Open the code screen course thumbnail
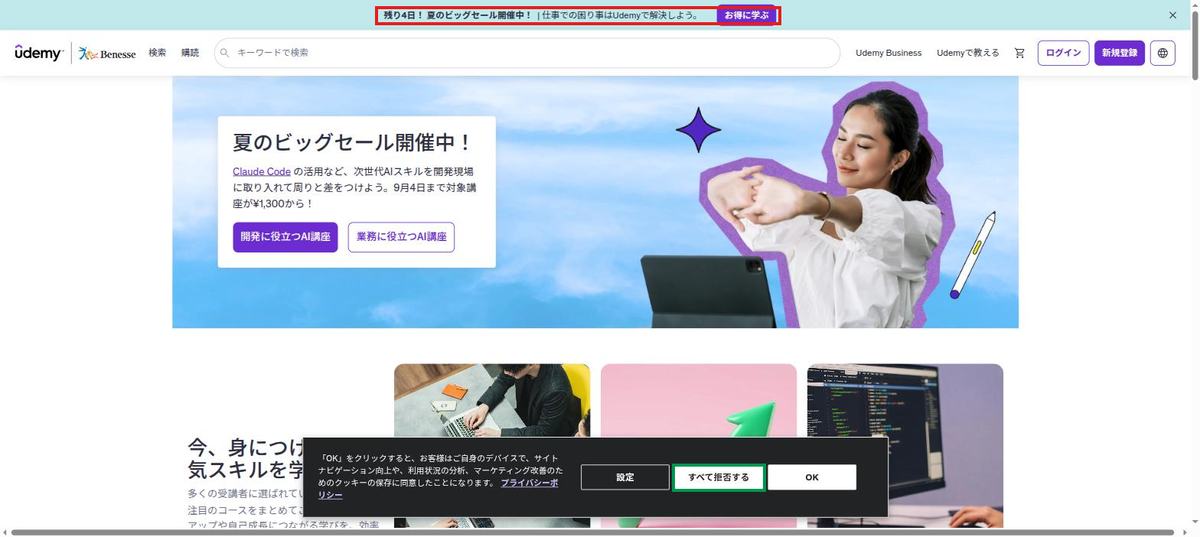Screen dimensions: 1200x537 905,400
